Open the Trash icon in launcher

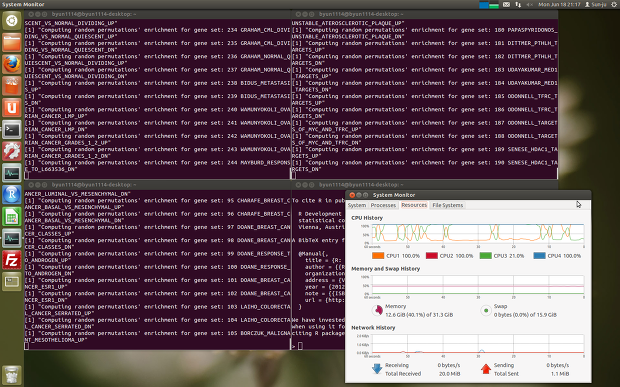click(x=11, y=375)
